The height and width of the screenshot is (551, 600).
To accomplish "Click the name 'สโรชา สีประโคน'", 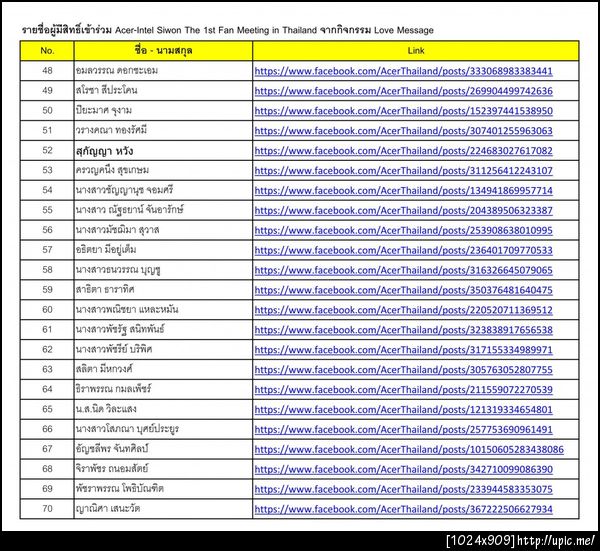I will pos(106,90).
